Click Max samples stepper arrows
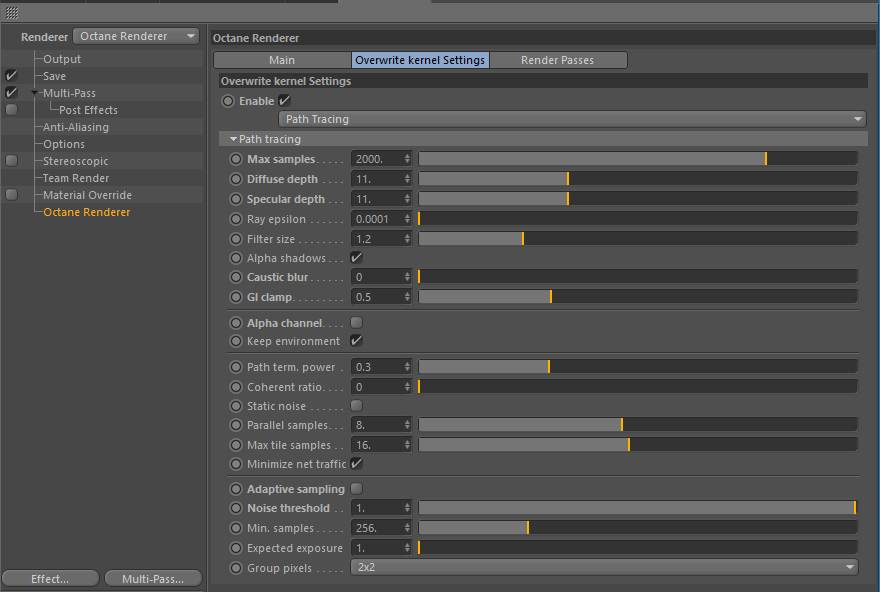The image size is (880, 592). 407,159
